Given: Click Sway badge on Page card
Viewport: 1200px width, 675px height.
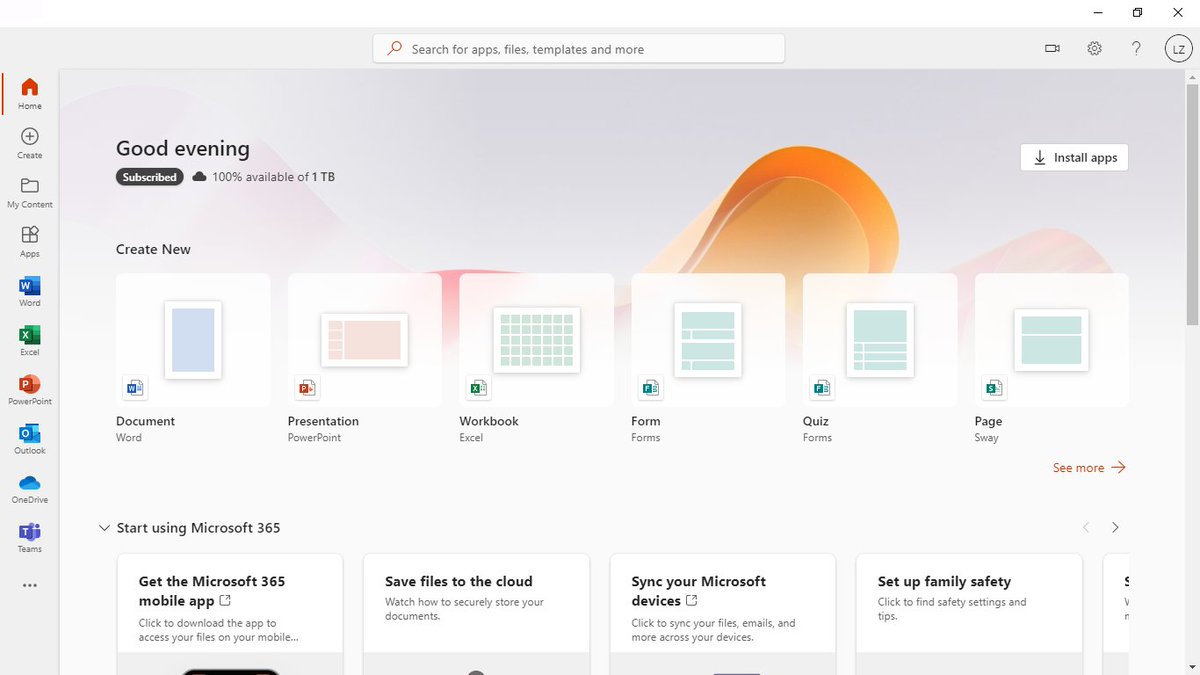Looking at the screenshot, I should point(993,387).
